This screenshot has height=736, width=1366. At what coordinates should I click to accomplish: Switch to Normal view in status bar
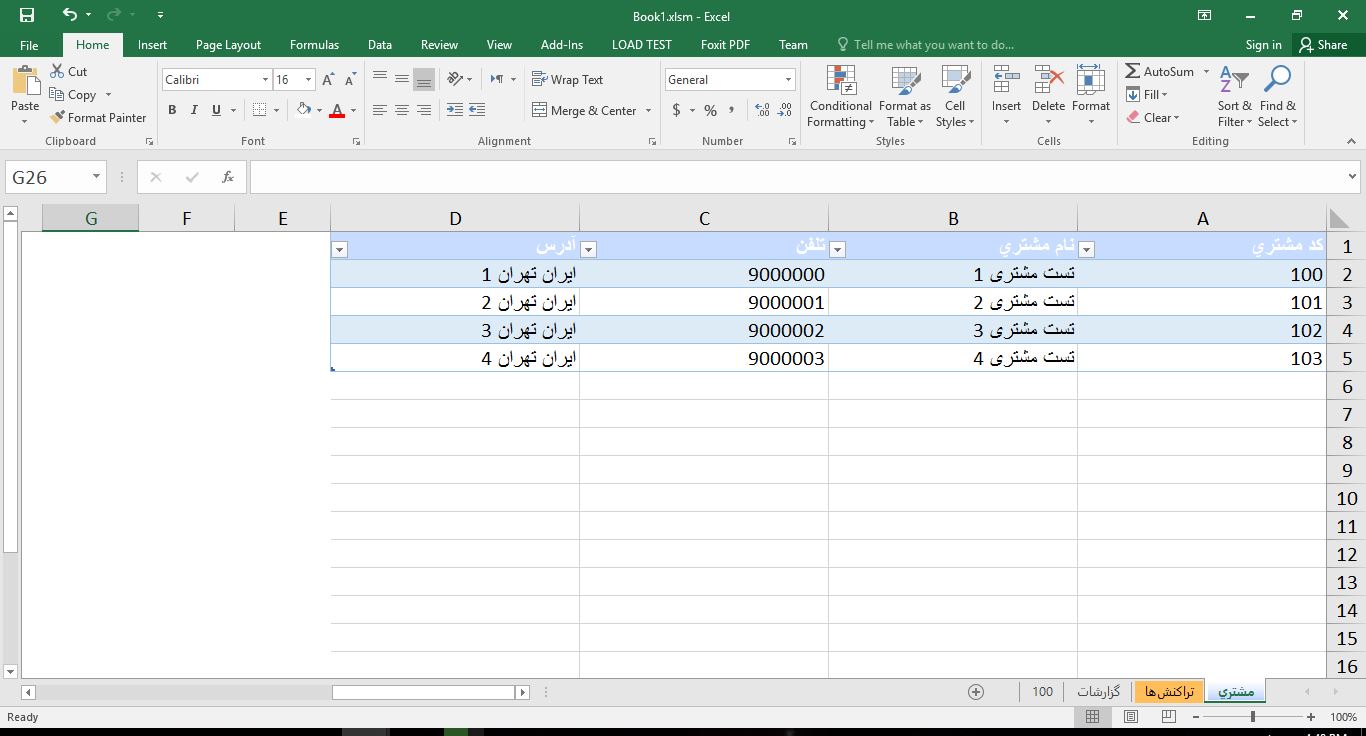tap(1093, 717)
